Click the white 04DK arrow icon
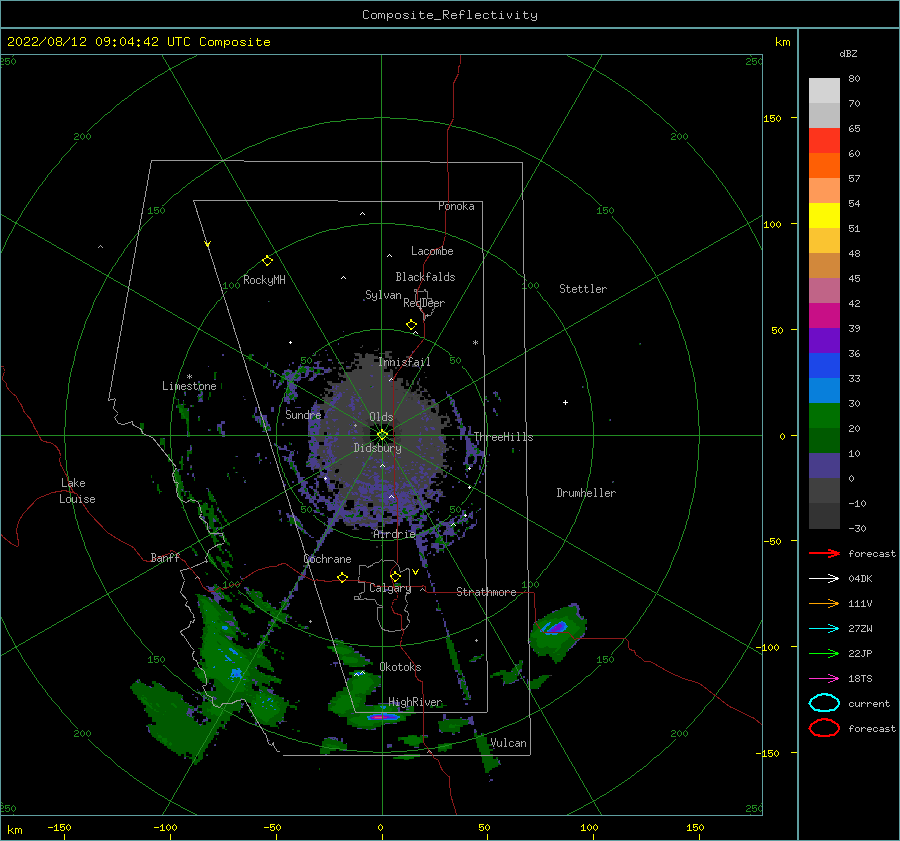The width and height of the screenshot is (900, 841). coord(824,578)
